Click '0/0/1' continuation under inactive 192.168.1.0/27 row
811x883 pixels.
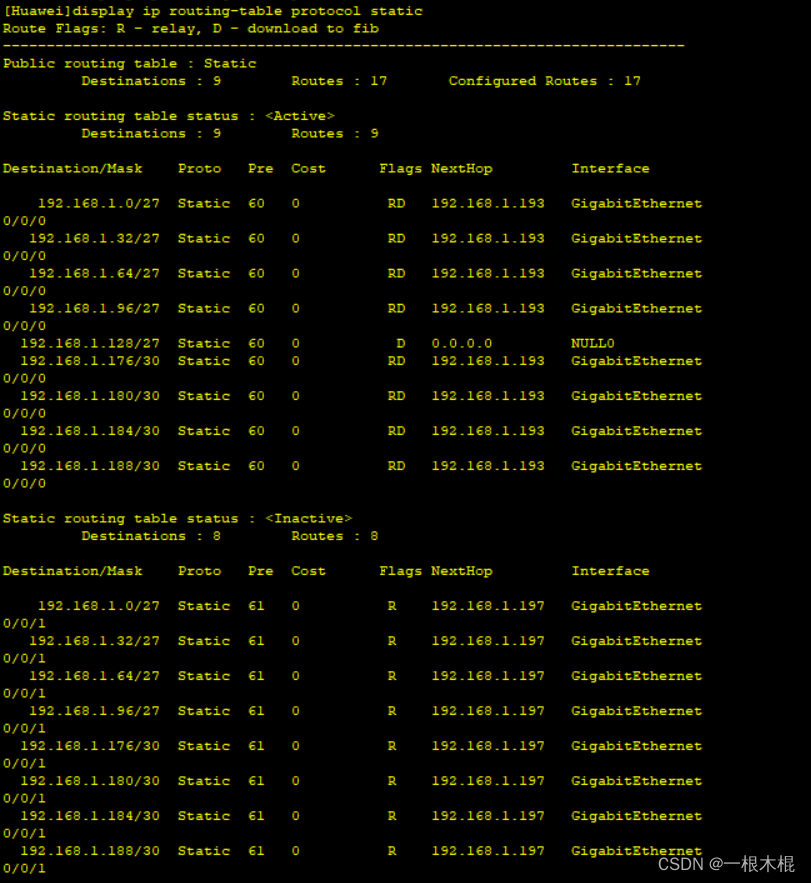(x=24, y=623)
